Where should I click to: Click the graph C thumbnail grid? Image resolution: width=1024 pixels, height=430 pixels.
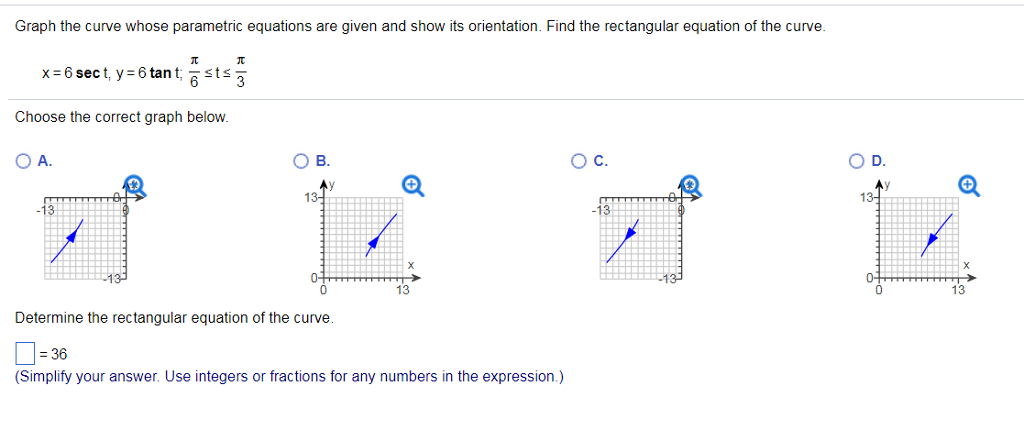[x=640, y=239]
